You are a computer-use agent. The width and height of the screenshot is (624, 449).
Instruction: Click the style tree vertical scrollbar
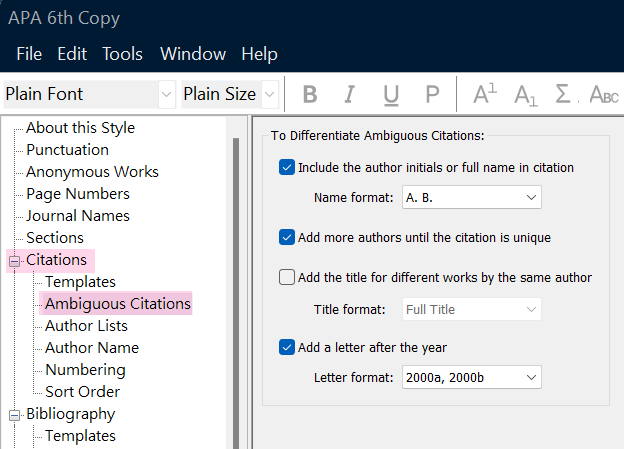(236, 293)
